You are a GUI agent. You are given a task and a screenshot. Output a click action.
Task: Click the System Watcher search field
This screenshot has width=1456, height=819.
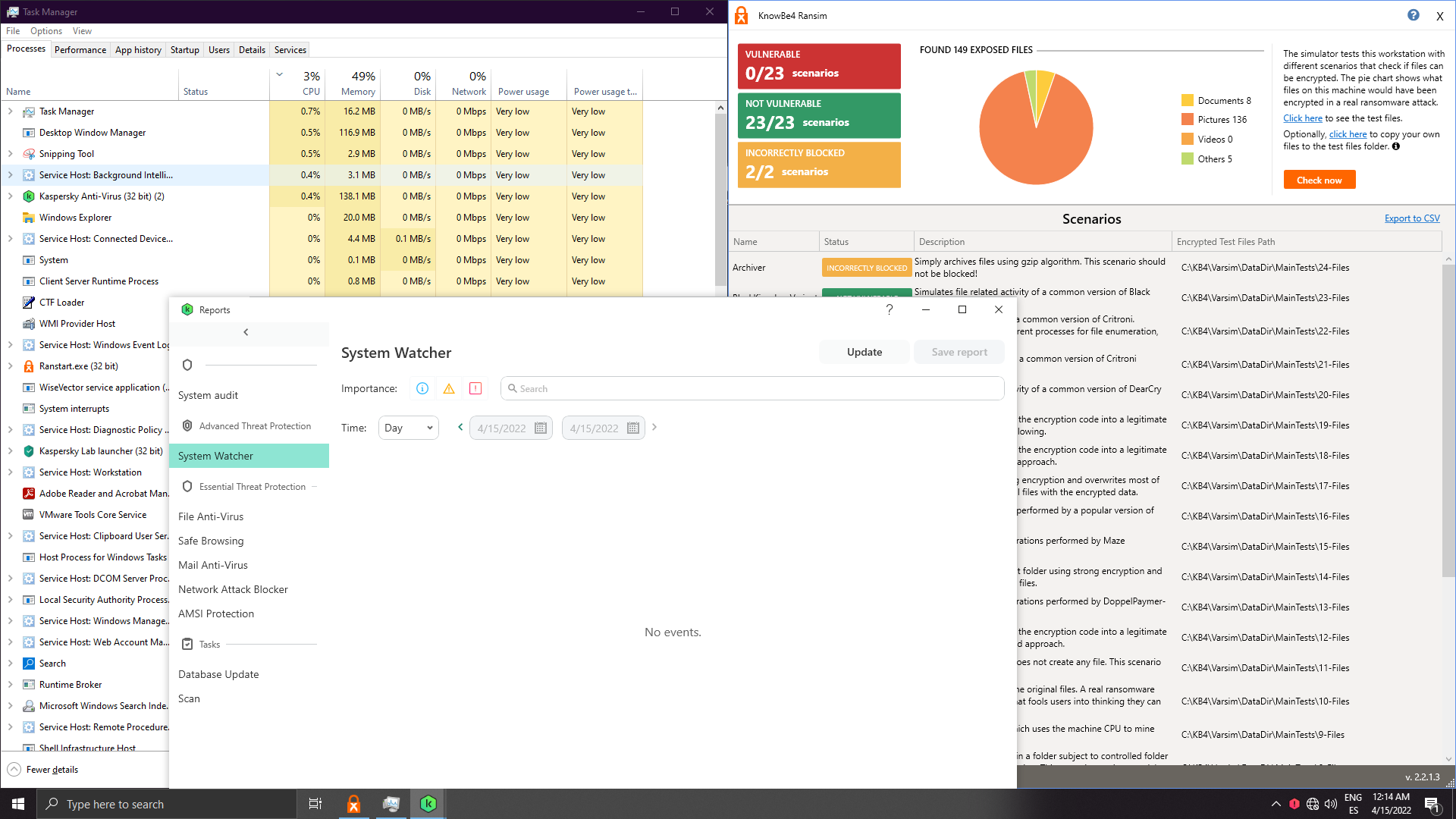[752, 388]
